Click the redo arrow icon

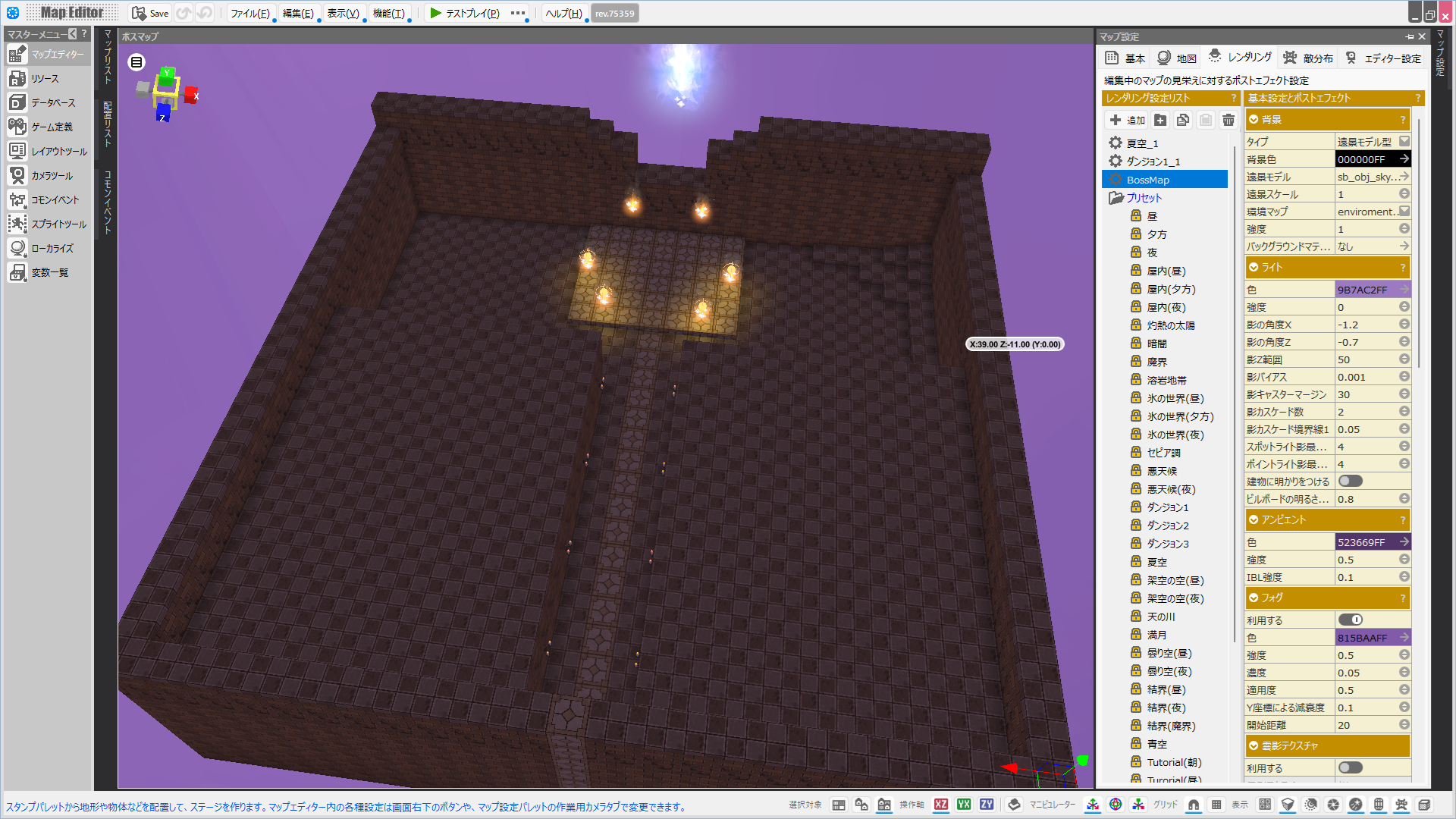tap(204, 13)
